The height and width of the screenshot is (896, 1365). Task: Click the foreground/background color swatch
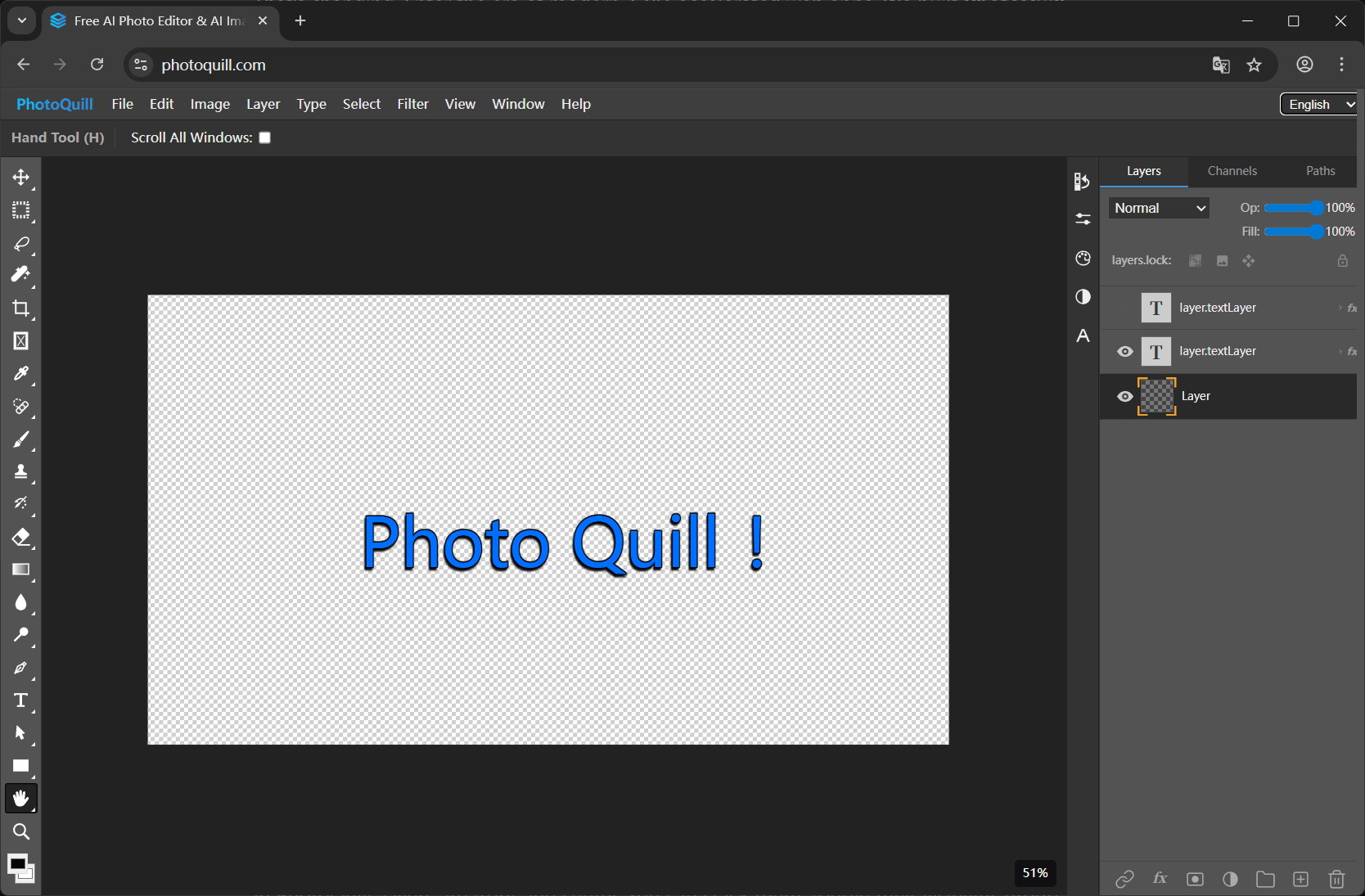click(x=21, y=868)
